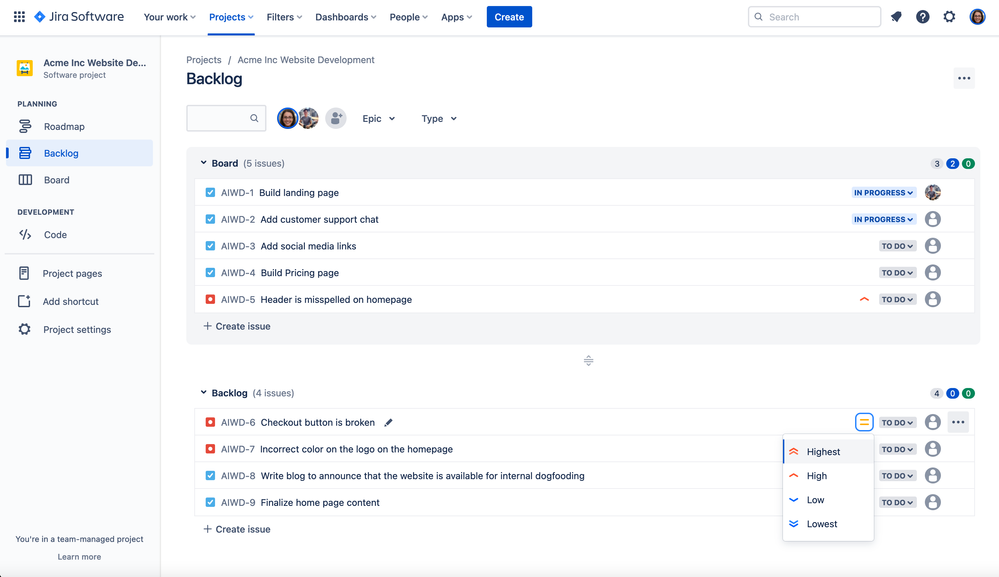Viewport: 999px width, 577px height.
Task: Open the To Do status dropdown for AIWD-3
Action: coord(898,246)
